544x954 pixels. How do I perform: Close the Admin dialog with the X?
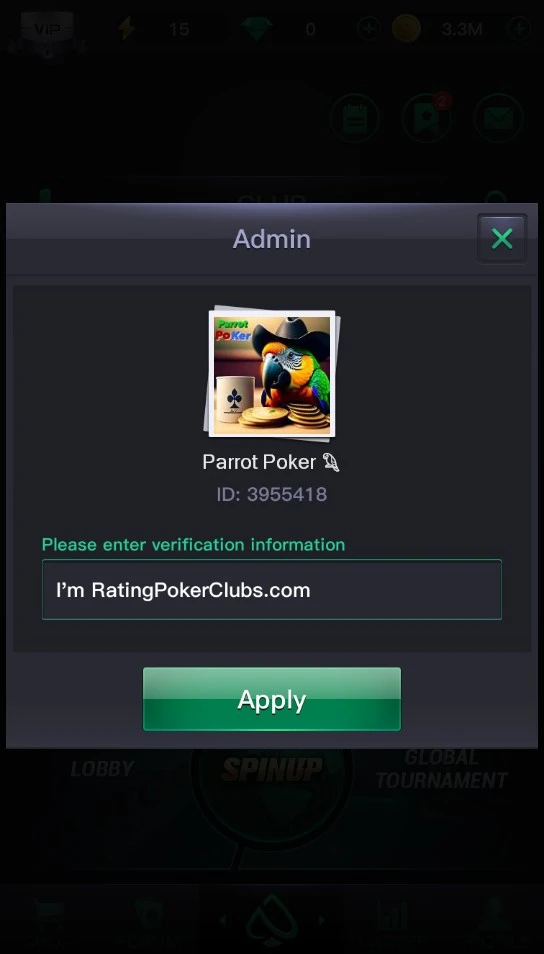[501, 238]
